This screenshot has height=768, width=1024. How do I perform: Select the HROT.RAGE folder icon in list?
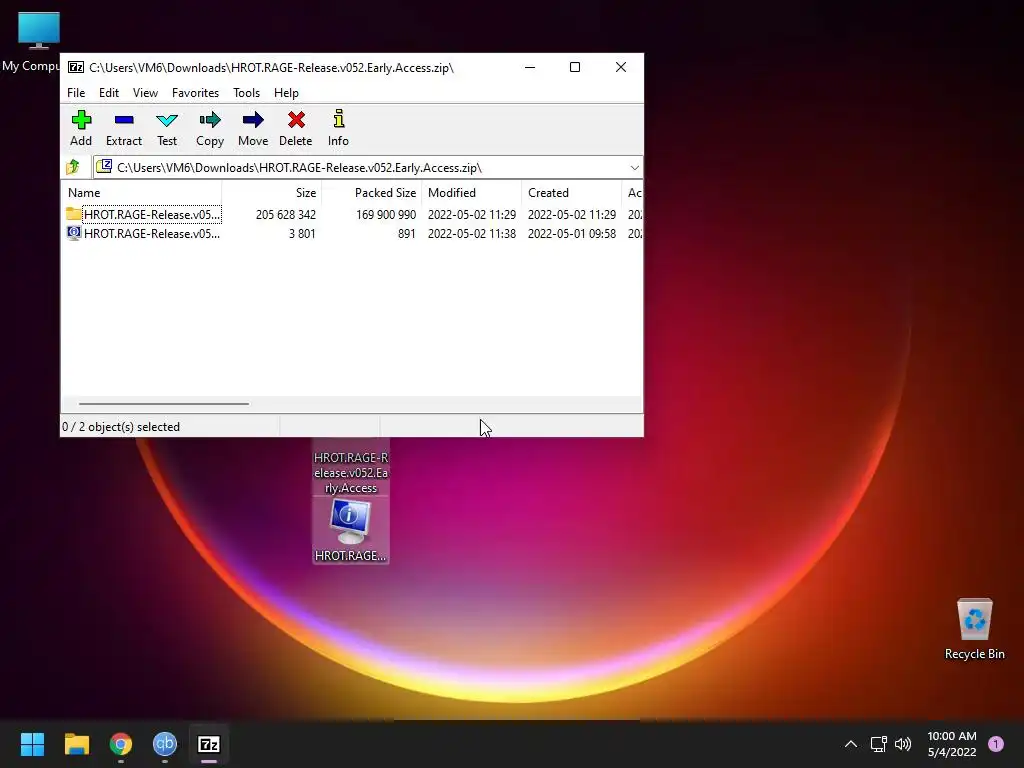click(x=74, y=214)
